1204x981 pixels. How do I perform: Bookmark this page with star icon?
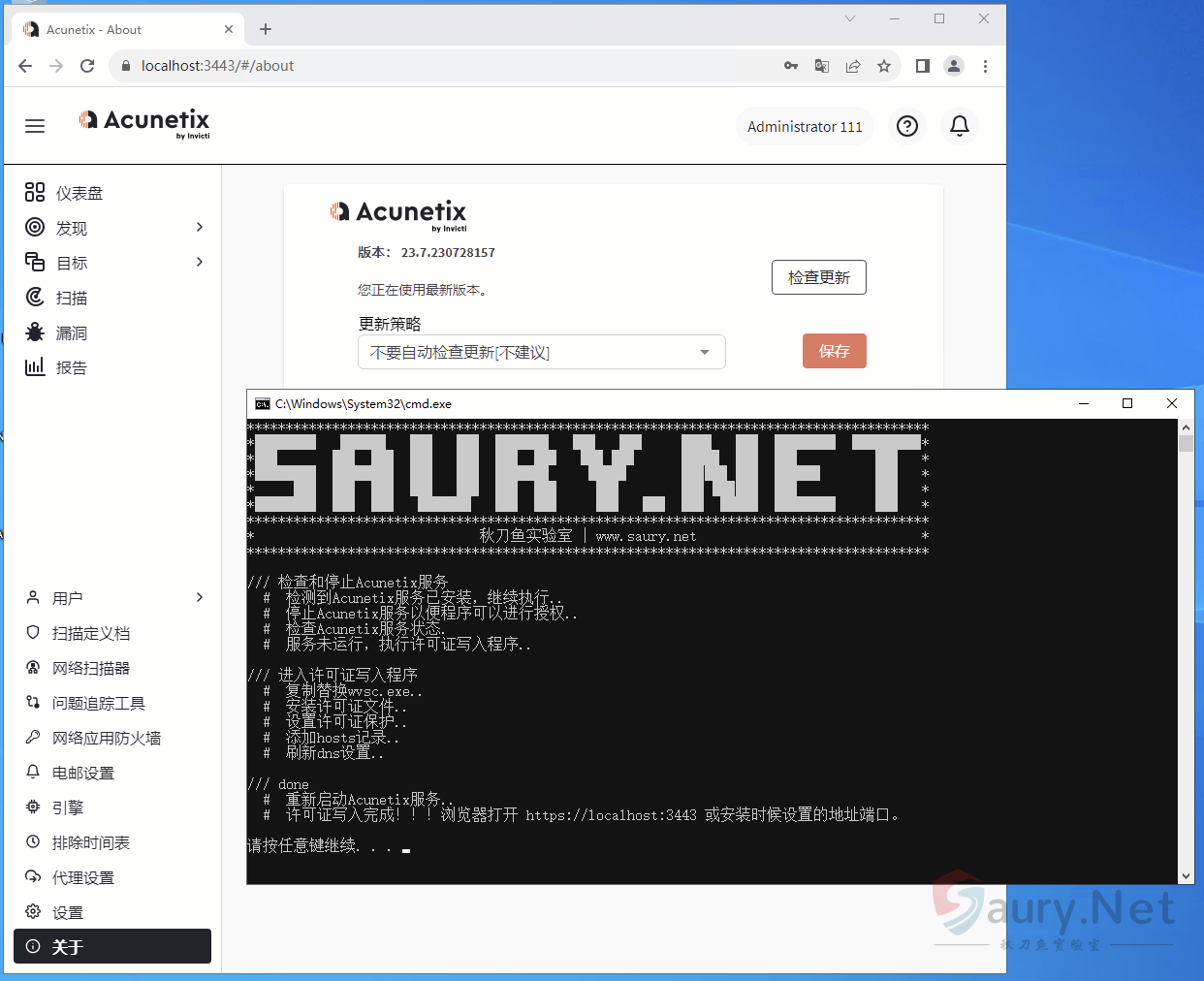[x=883, y=66]
